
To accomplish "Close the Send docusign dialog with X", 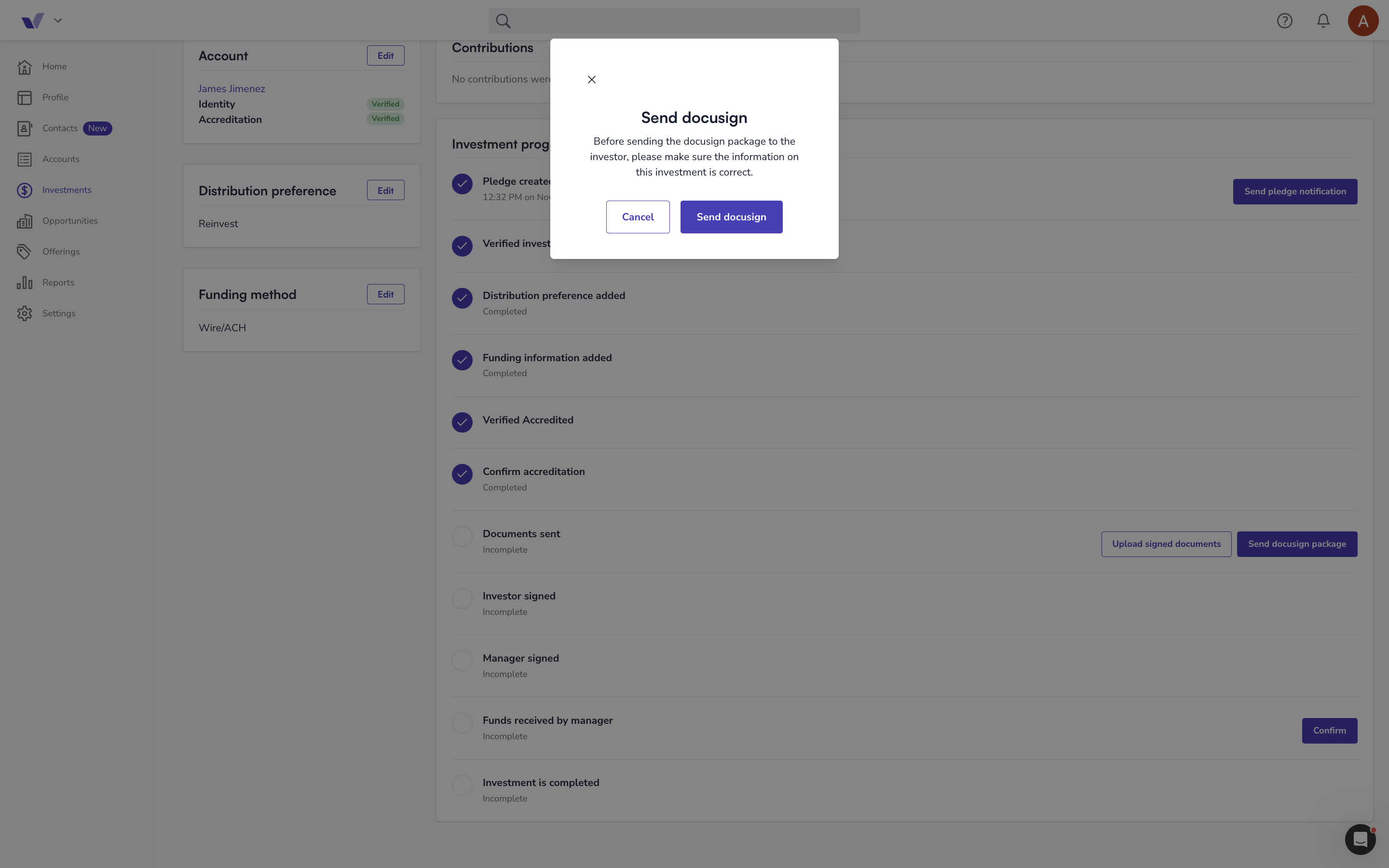I will (x=592, y=79).
